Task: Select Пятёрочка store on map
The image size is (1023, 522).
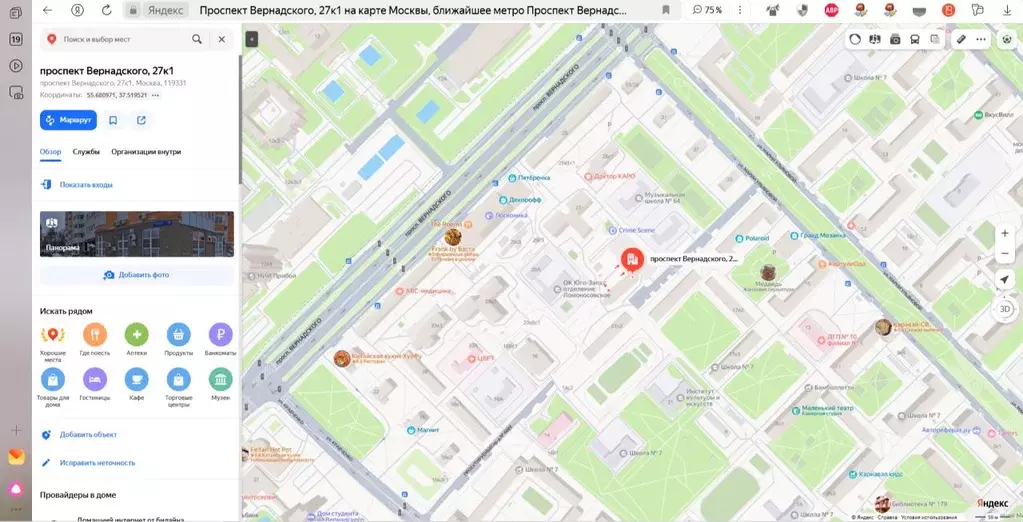Action: pyautogui.click(x=529, y=177)
